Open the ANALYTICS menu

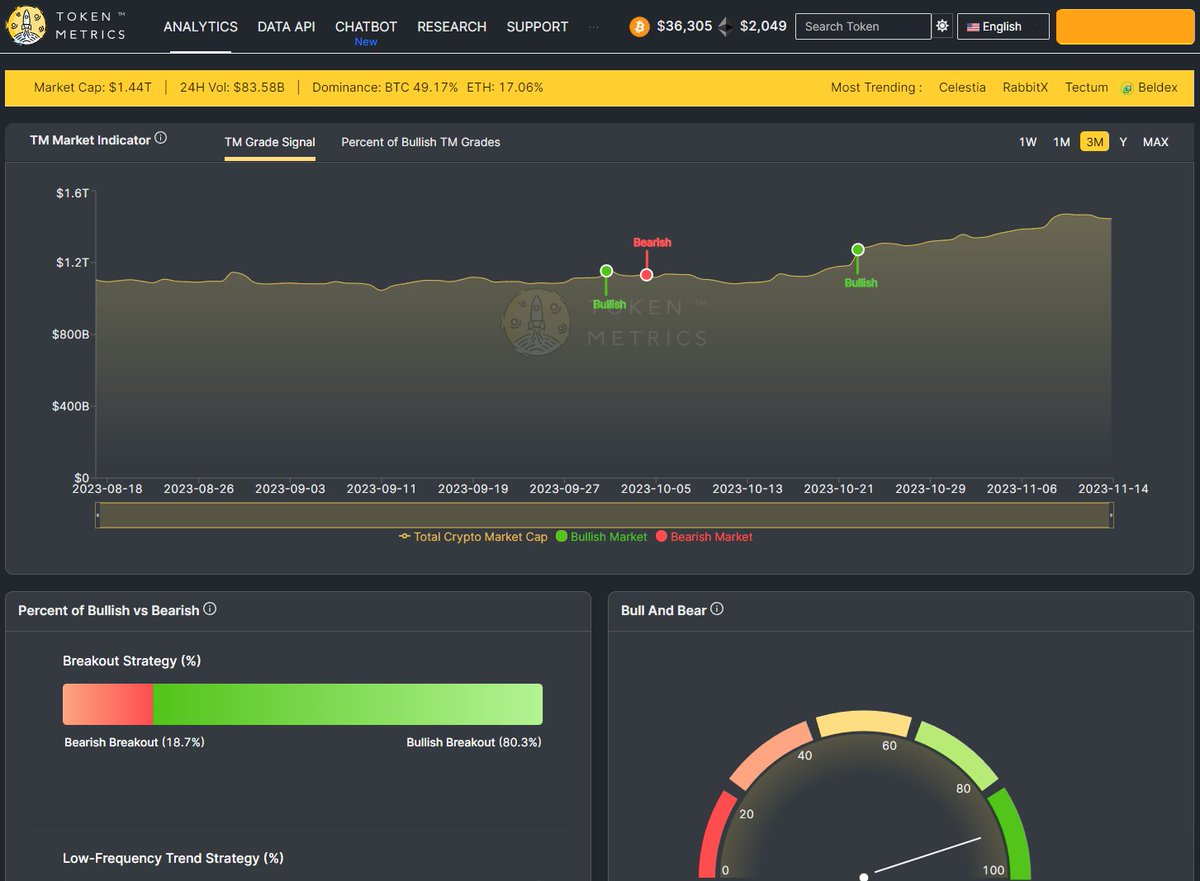[x=200, y=27]
